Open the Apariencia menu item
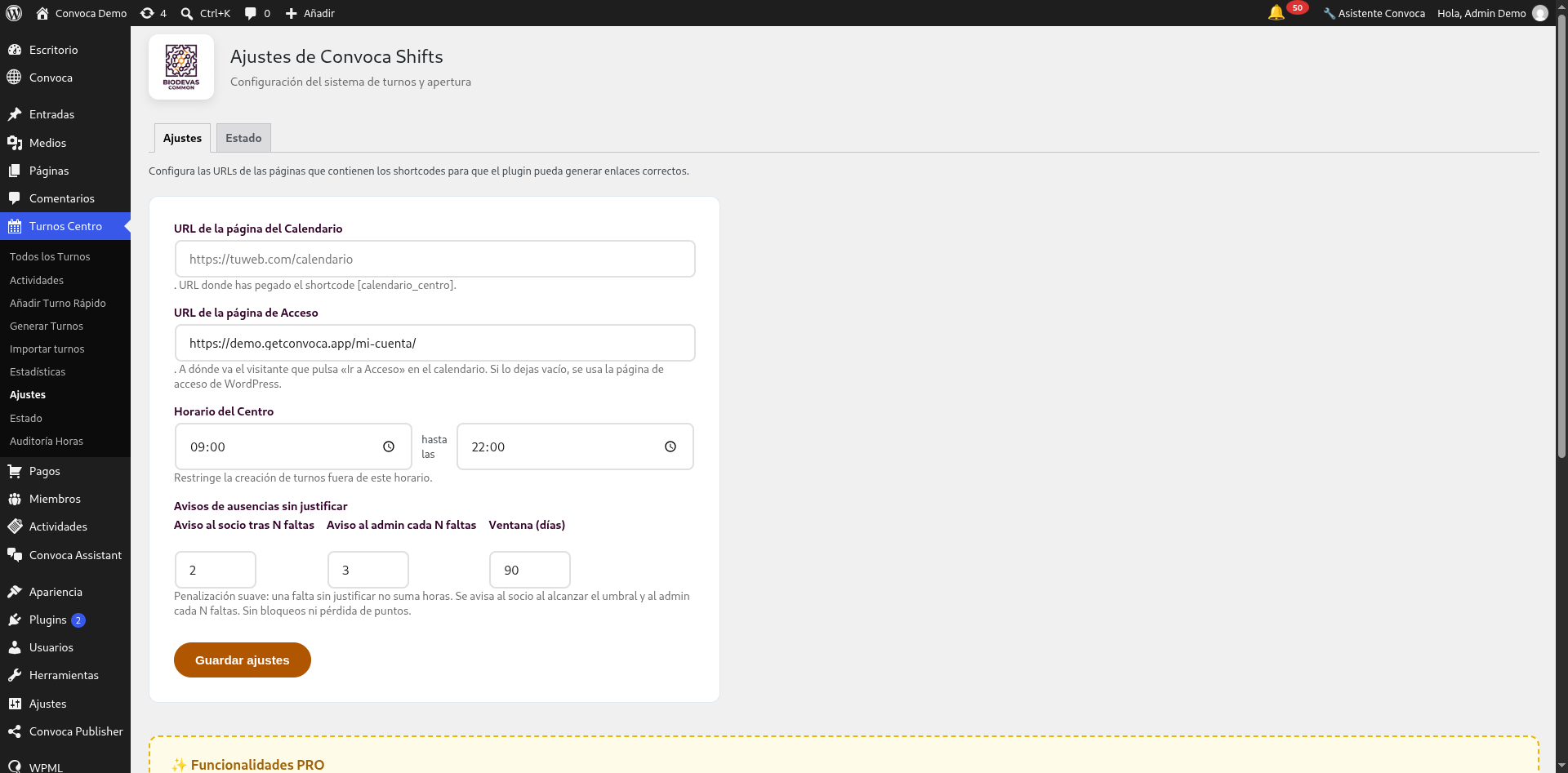 pyautogui.click(x=65, y=592)
